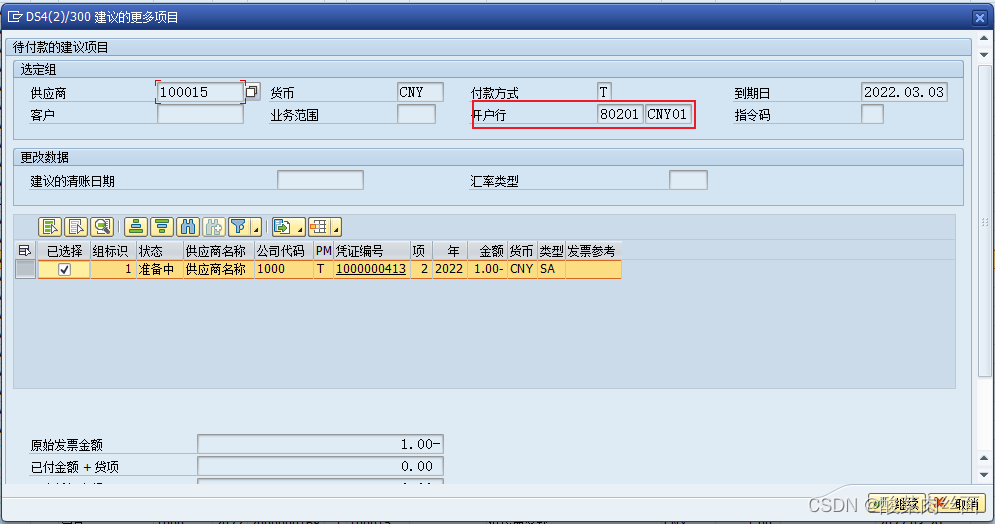Click the 类型 column header
995x524 pixels.
pos(551,251)
